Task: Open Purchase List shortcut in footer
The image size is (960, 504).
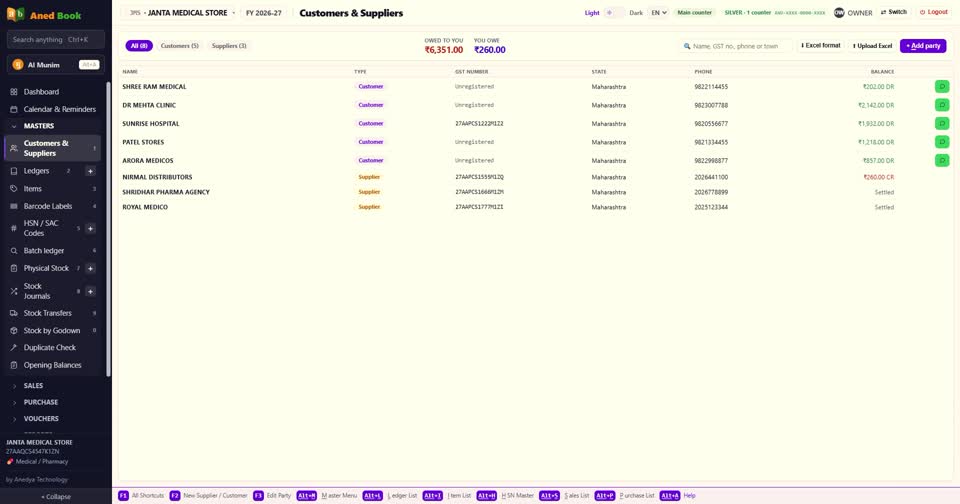Action: click(624, 495)
